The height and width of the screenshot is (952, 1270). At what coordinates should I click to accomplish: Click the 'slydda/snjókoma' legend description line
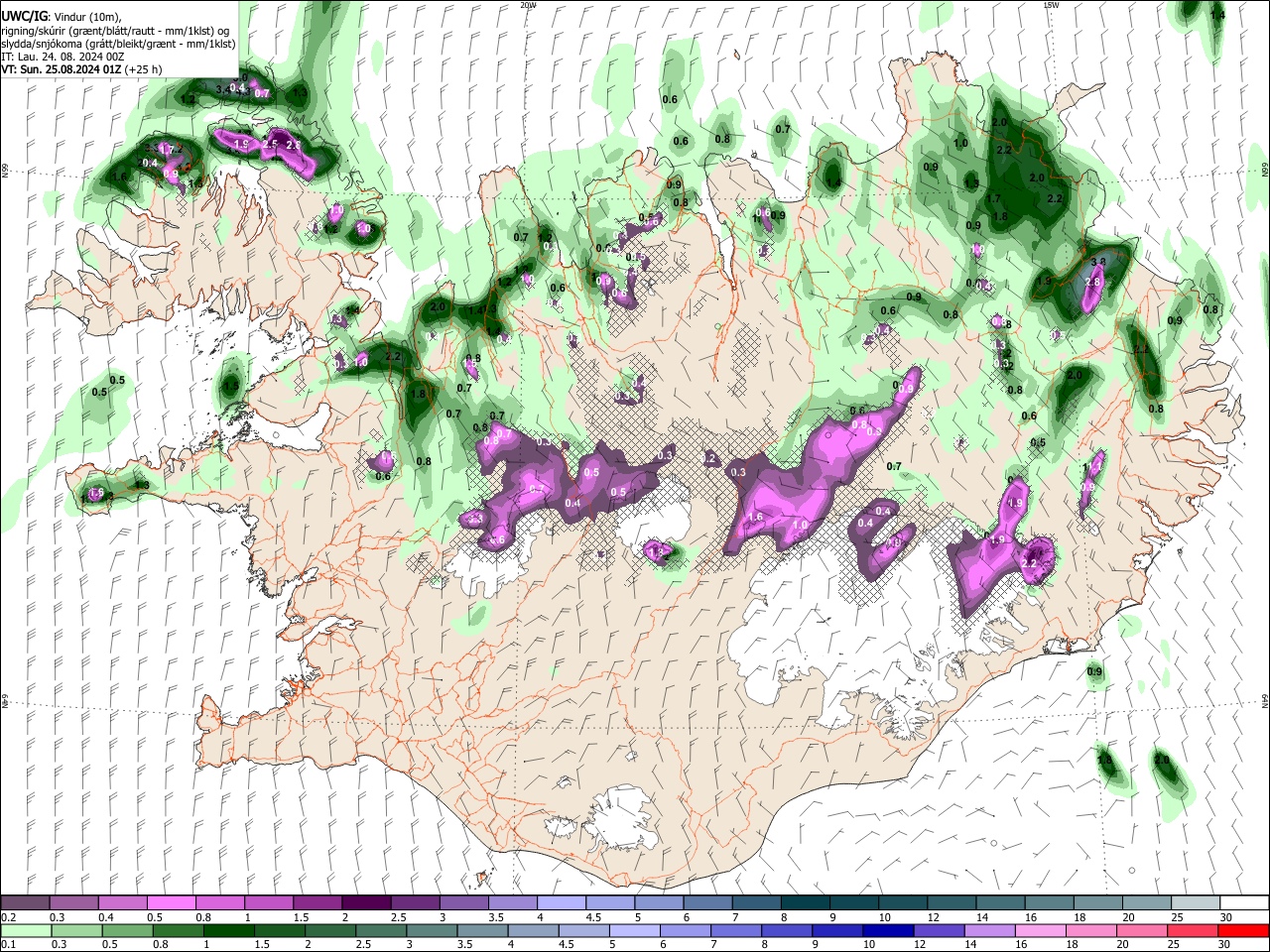[119, 44]
